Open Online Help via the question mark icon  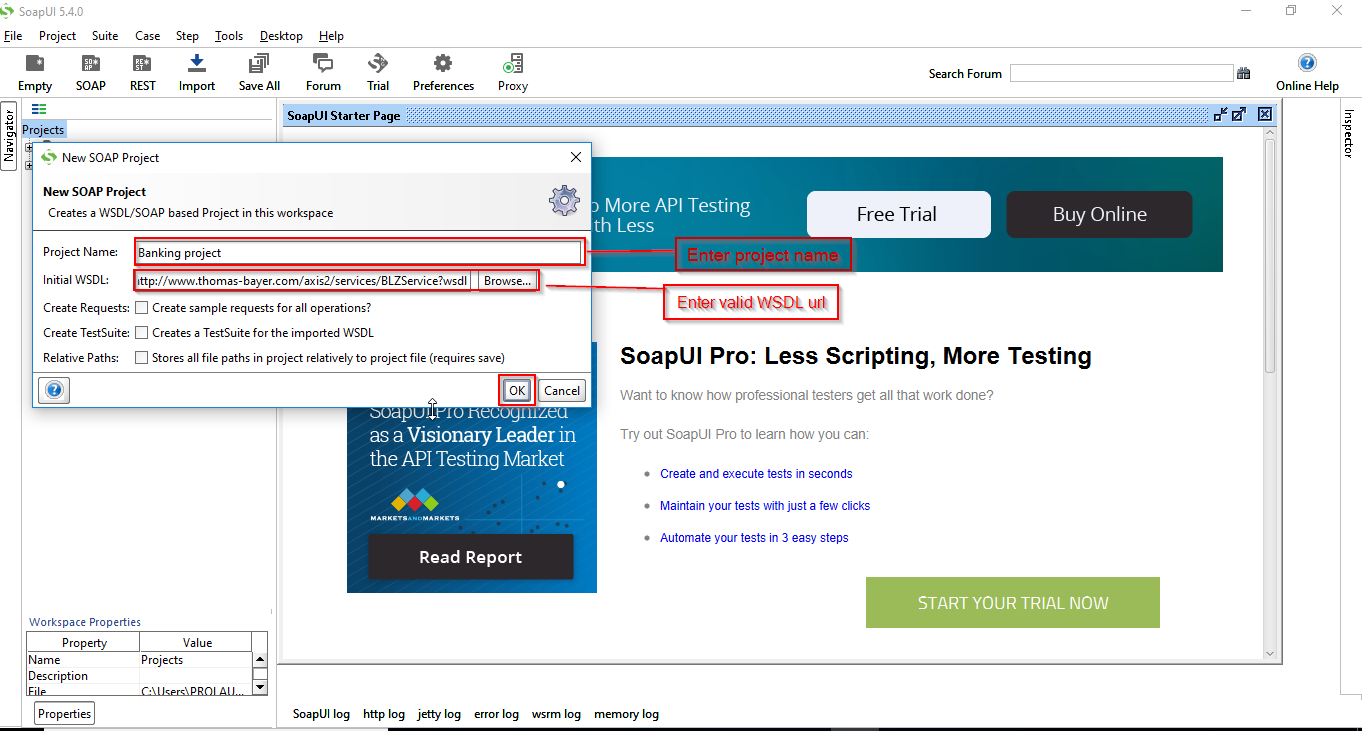(x=1306, y=62)
